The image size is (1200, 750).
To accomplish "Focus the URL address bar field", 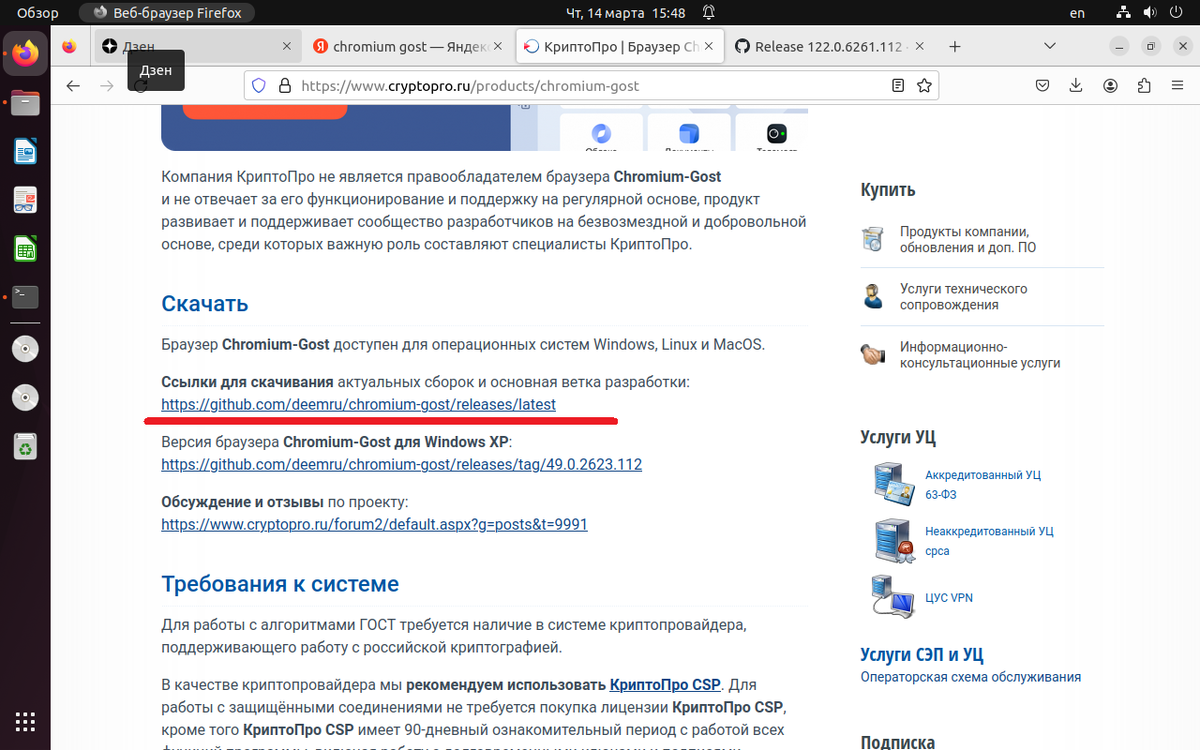I will pos(590,86).
